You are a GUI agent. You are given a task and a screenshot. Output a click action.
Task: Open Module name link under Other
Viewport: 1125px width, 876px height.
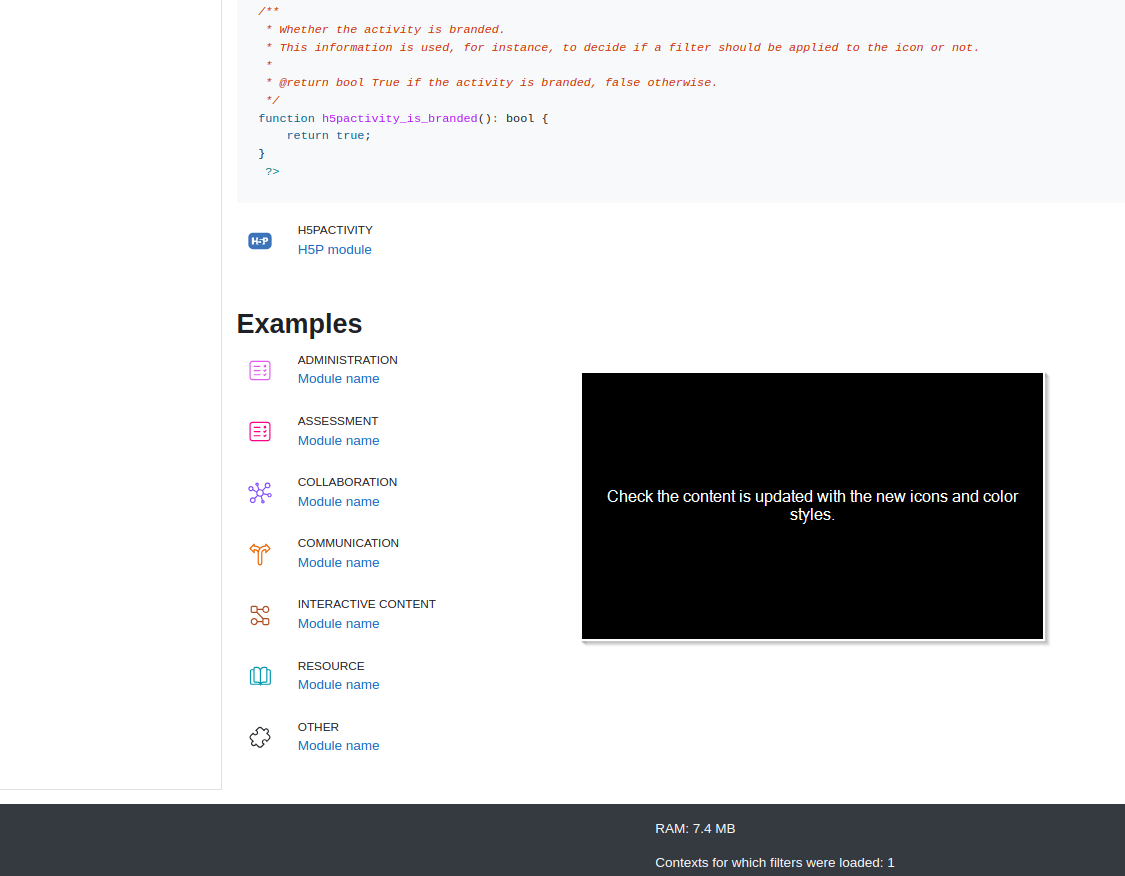click(x=339, y=745)
